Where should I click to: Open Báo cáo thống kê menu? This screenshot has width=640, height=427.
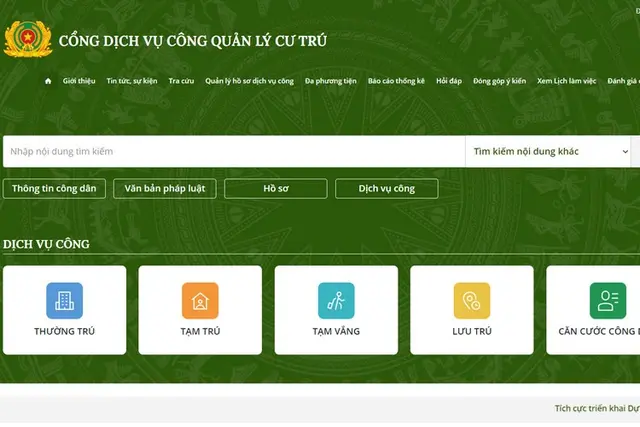coord(396,81)
